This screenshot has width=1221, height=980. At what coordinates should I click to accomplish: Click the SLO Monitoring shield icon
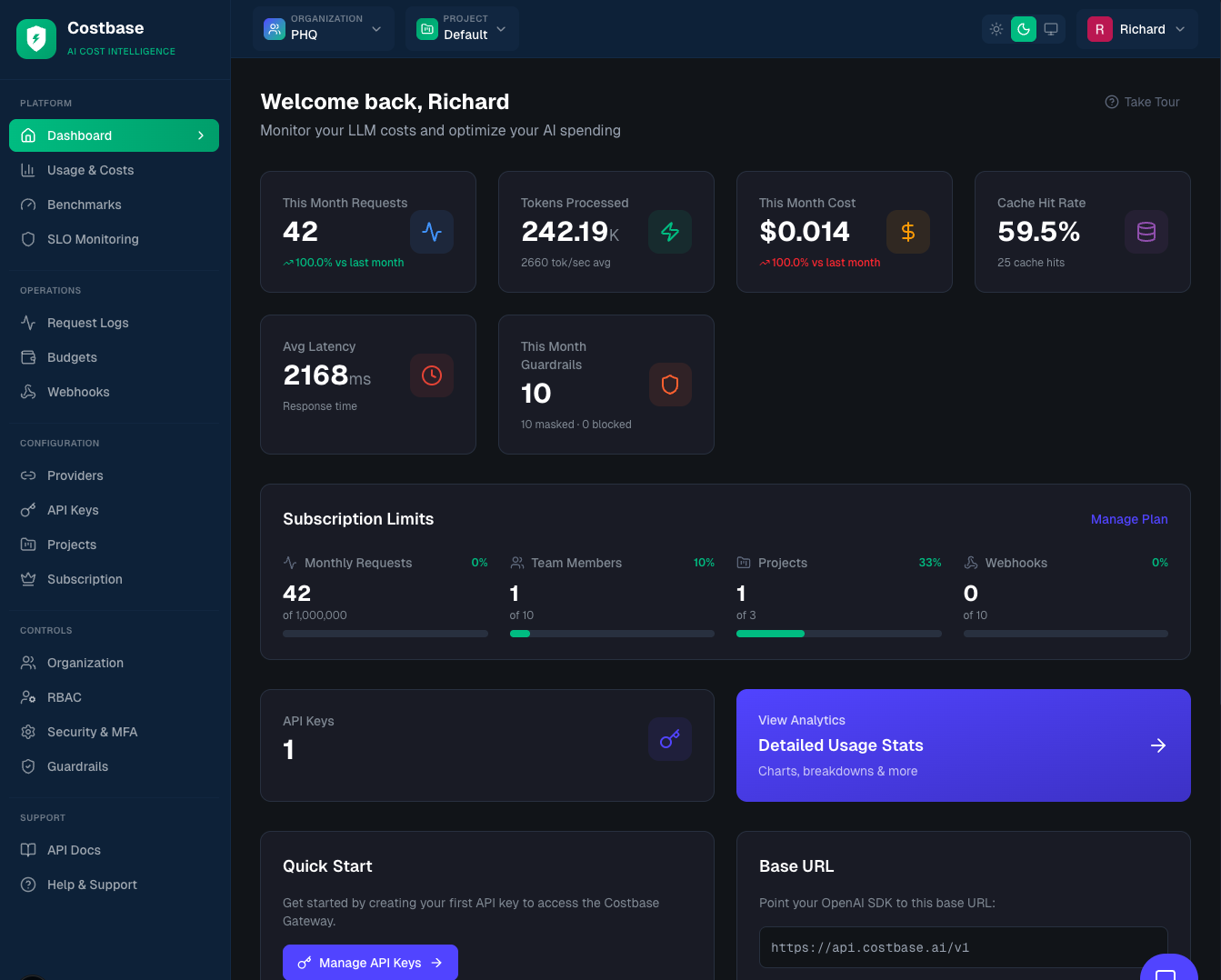[x=28, y=239]
